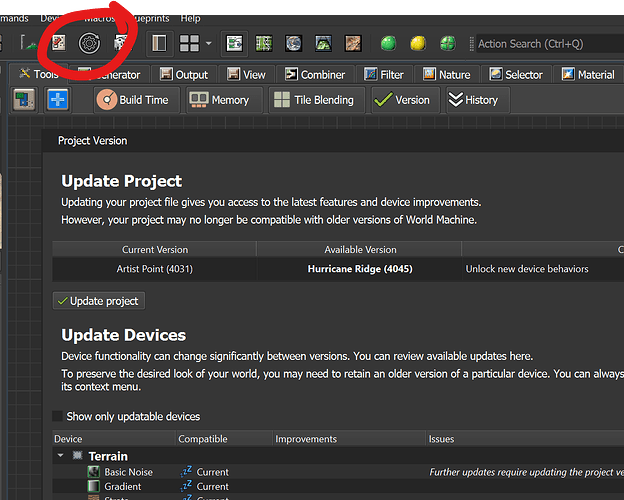Click the blue plus icon
This screenshot has height=500, width=624.
(x=58, y=100)
